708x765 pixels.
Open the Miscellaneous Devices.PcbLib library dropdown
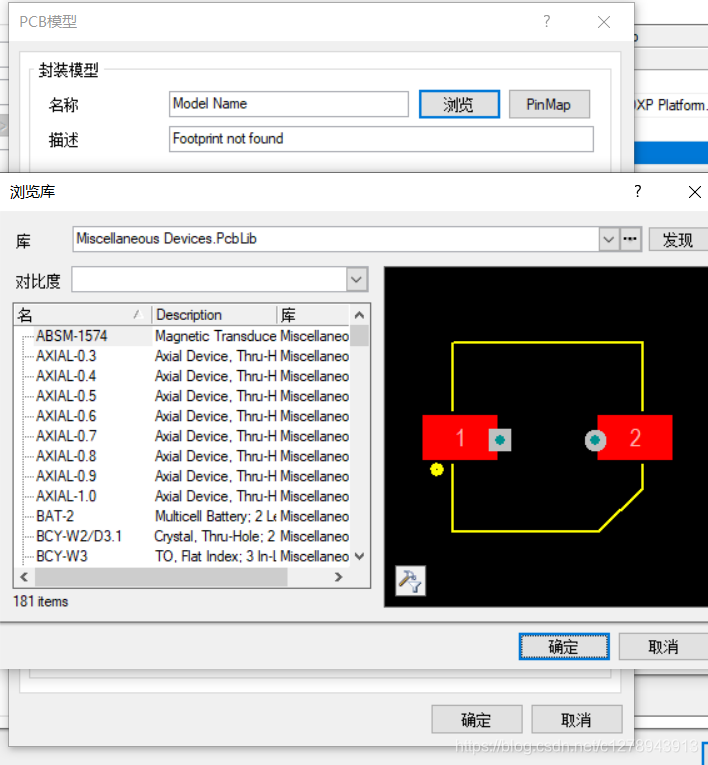click(x=609, y=239)
